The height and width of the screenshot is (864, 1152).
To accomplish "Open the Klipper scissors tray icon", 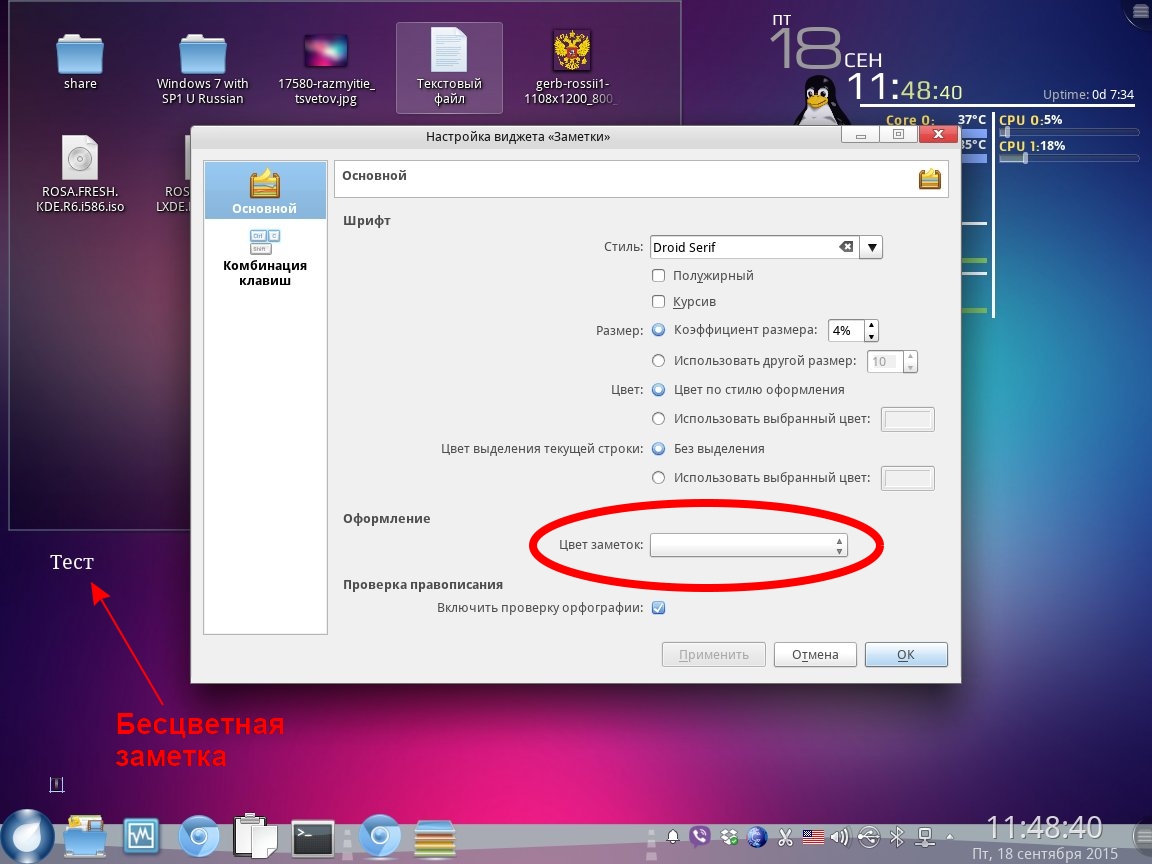I will pos(785,836).
